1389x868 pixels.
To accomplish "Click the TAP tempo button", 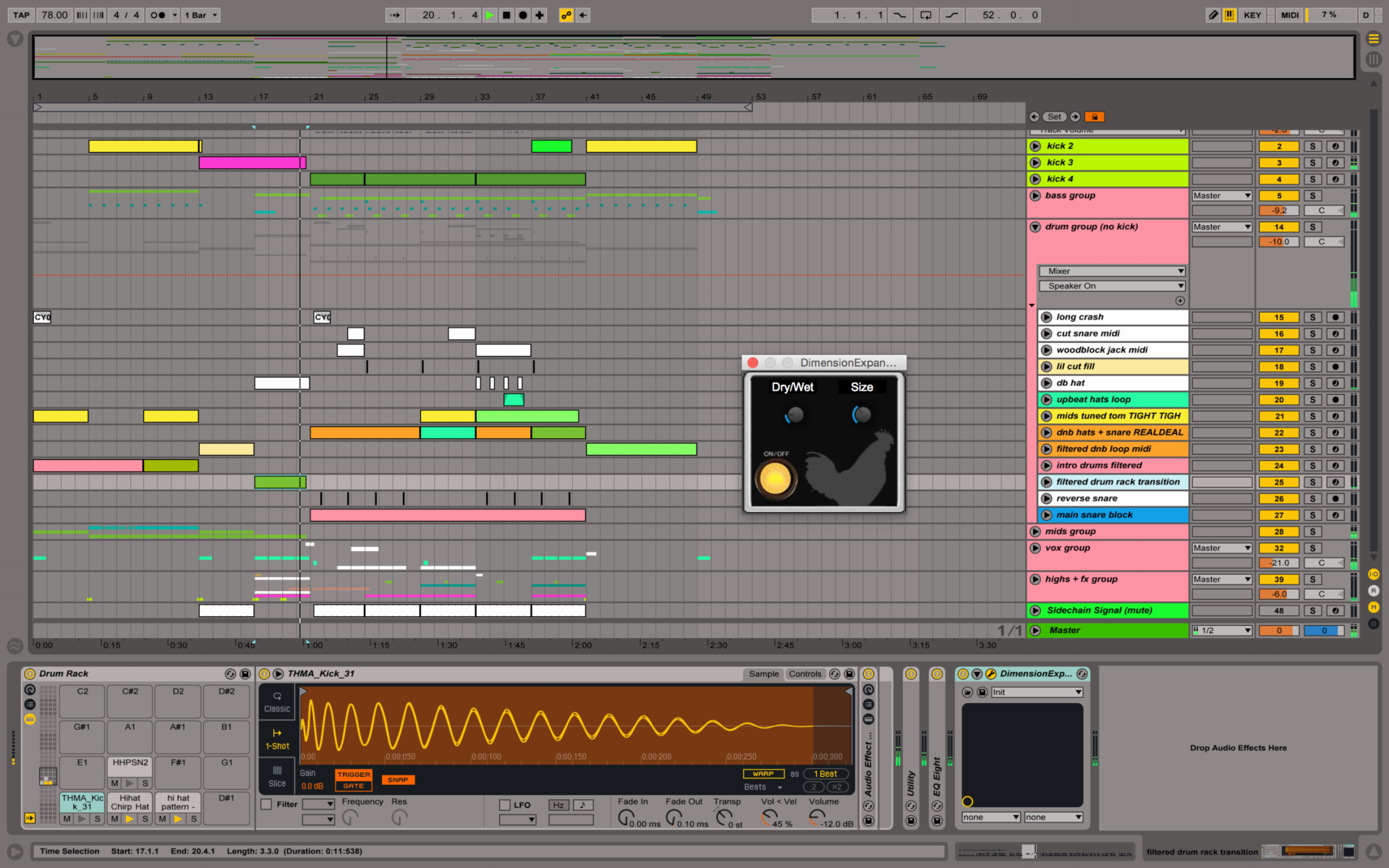I will (21, 15).
